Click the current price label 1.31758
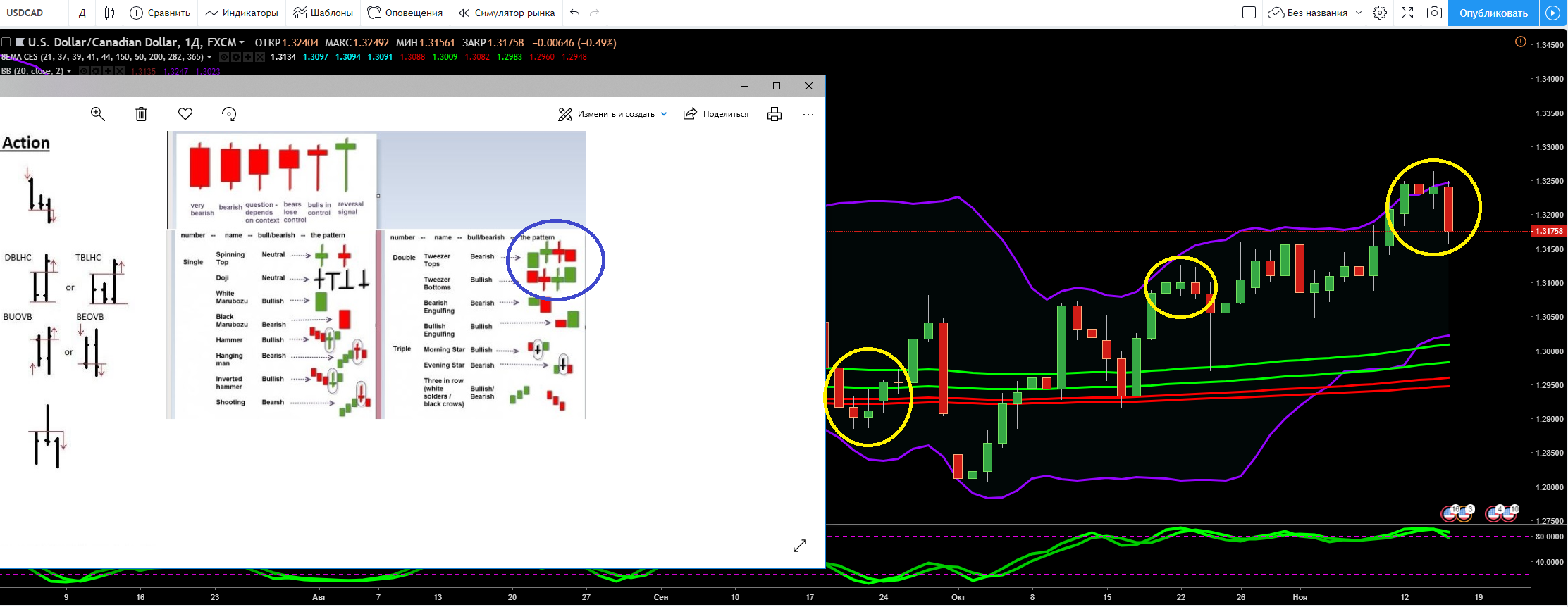The height and width of the screenshot is (607, 1568). 1549,231
